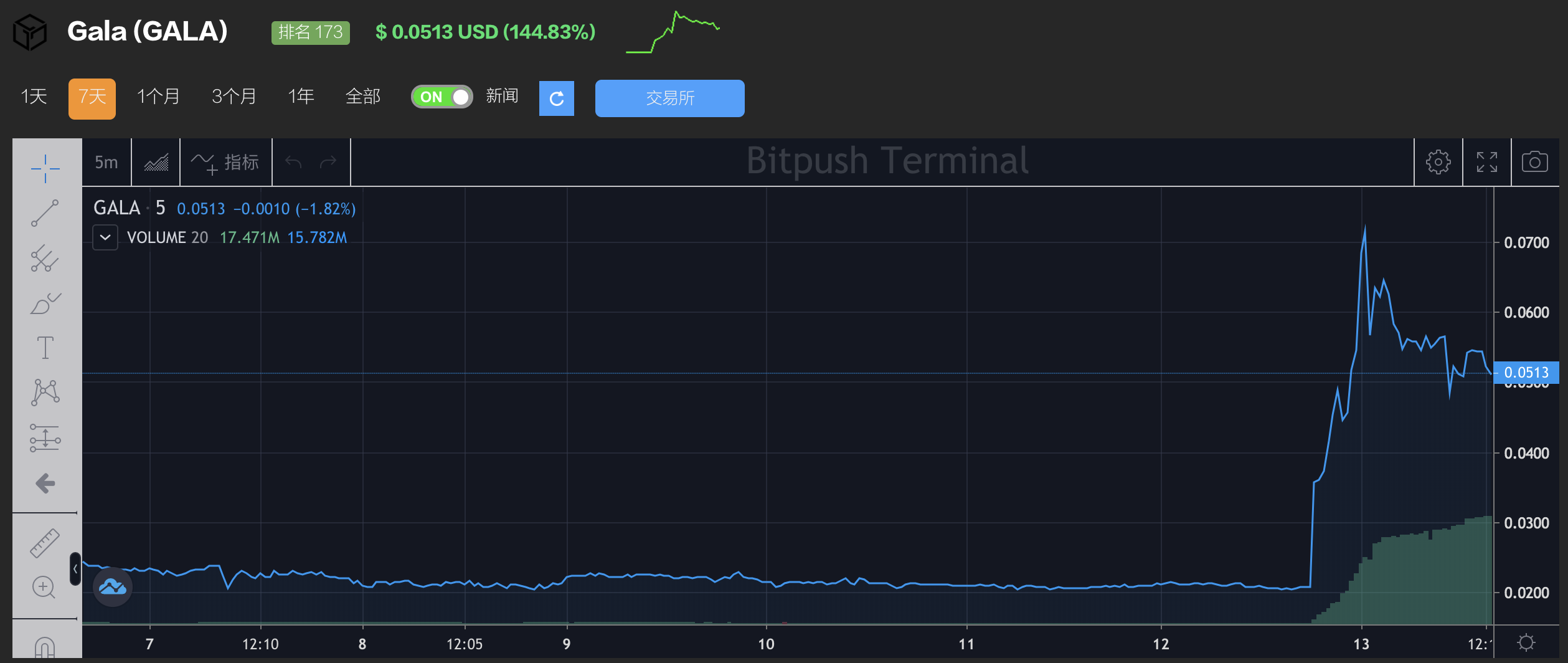Viewport: 1568px width, 663px height.
Task: Toggle the magnet snap mode
Action: pos(45,648)
